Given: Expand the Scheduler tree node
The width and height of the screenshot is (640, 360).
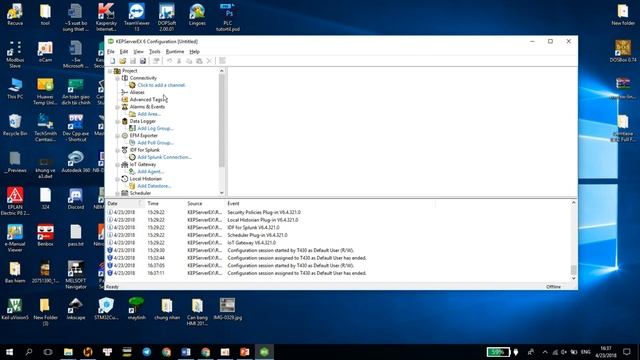Looking at the screenshot, I should (118, 193).
